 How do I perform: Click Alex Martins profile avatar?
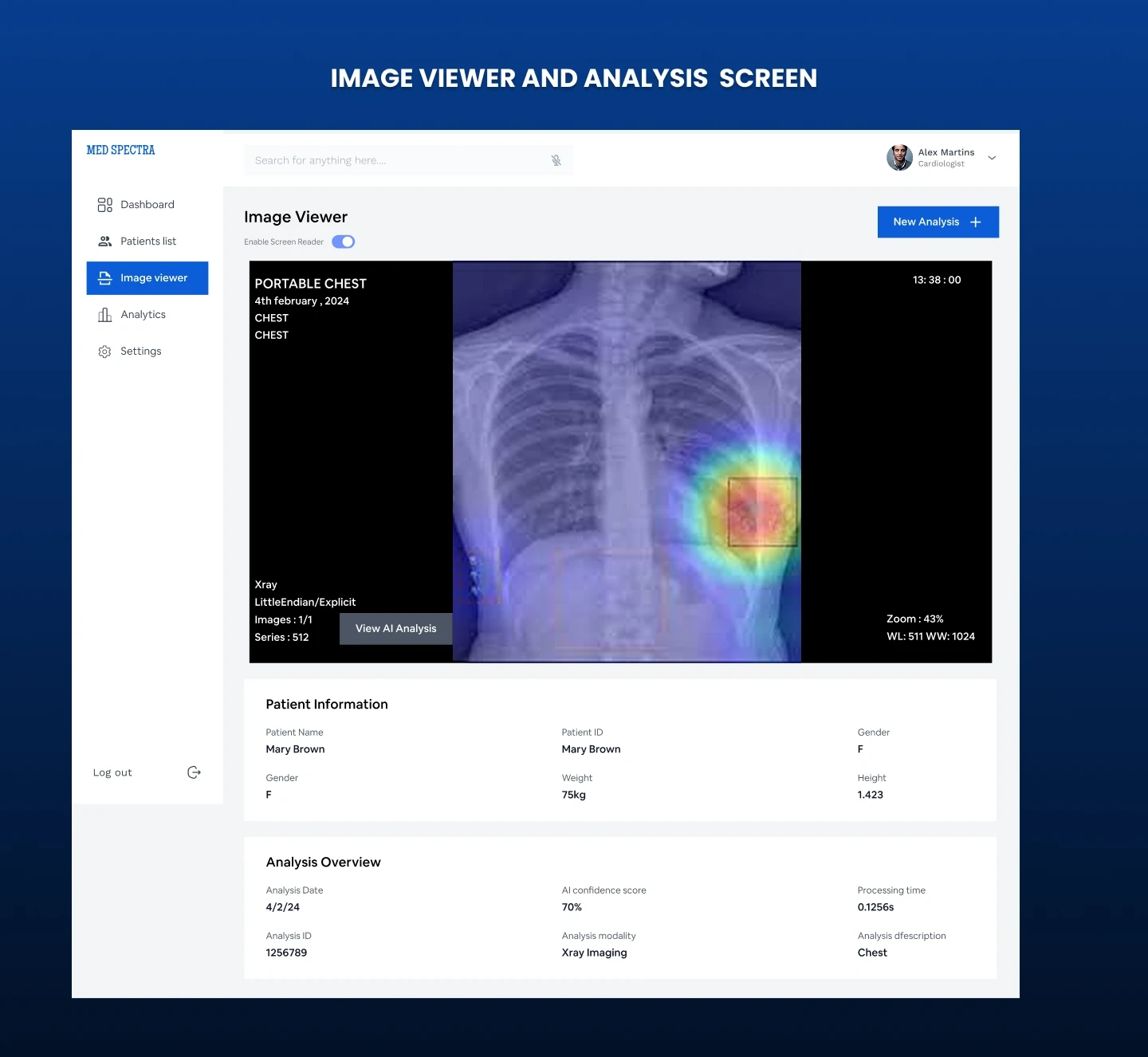point(899,158)
